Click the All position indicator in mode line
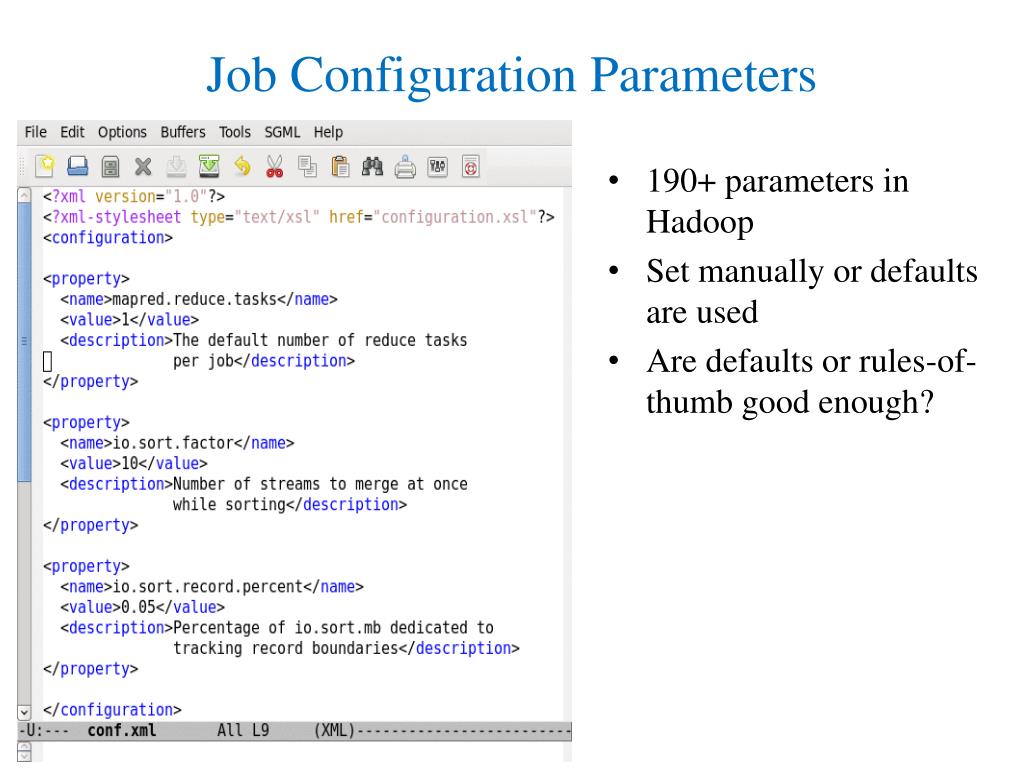This screenshot has width=1024, height=768. [229, 730]
